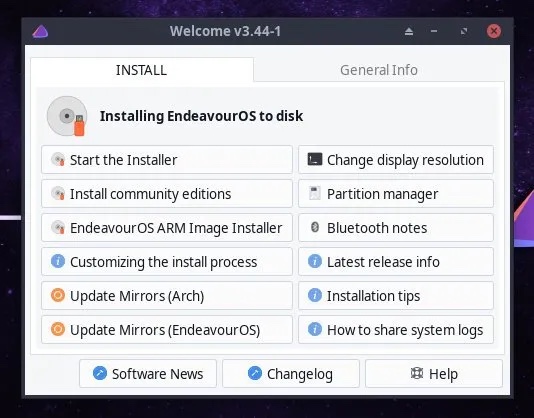Select the INSTALL tab
This screenshot has width=534, height=418.
(x=142, y=70)
